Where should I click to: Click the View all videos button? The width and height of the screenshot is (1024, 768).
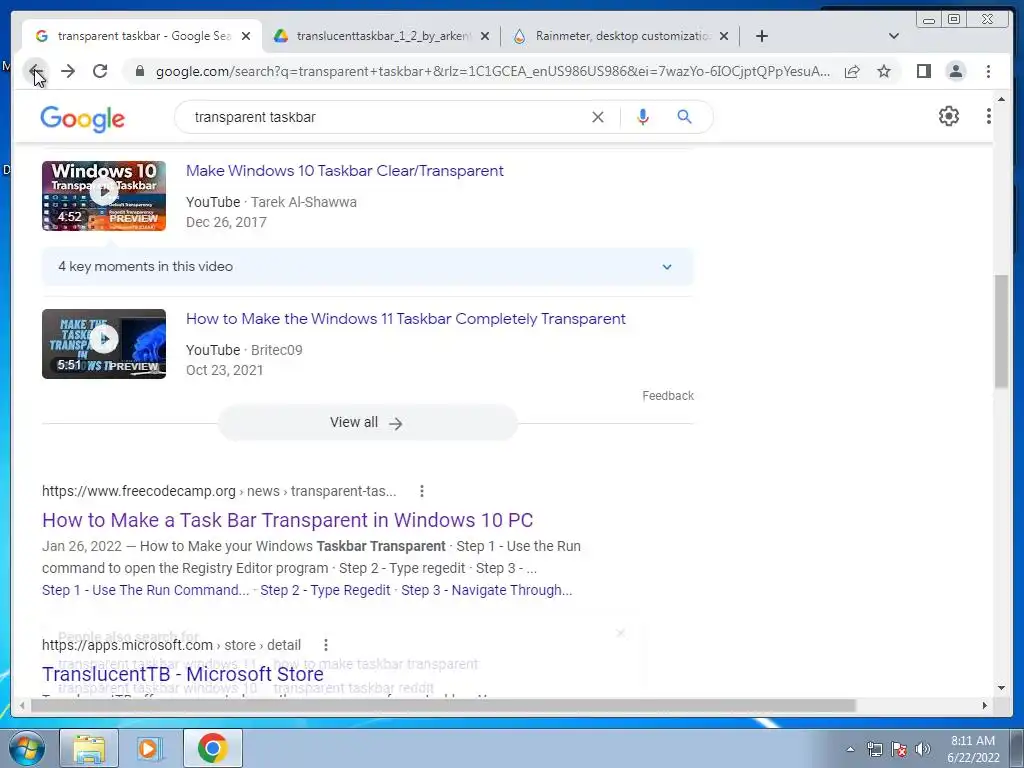click(367, 423)
